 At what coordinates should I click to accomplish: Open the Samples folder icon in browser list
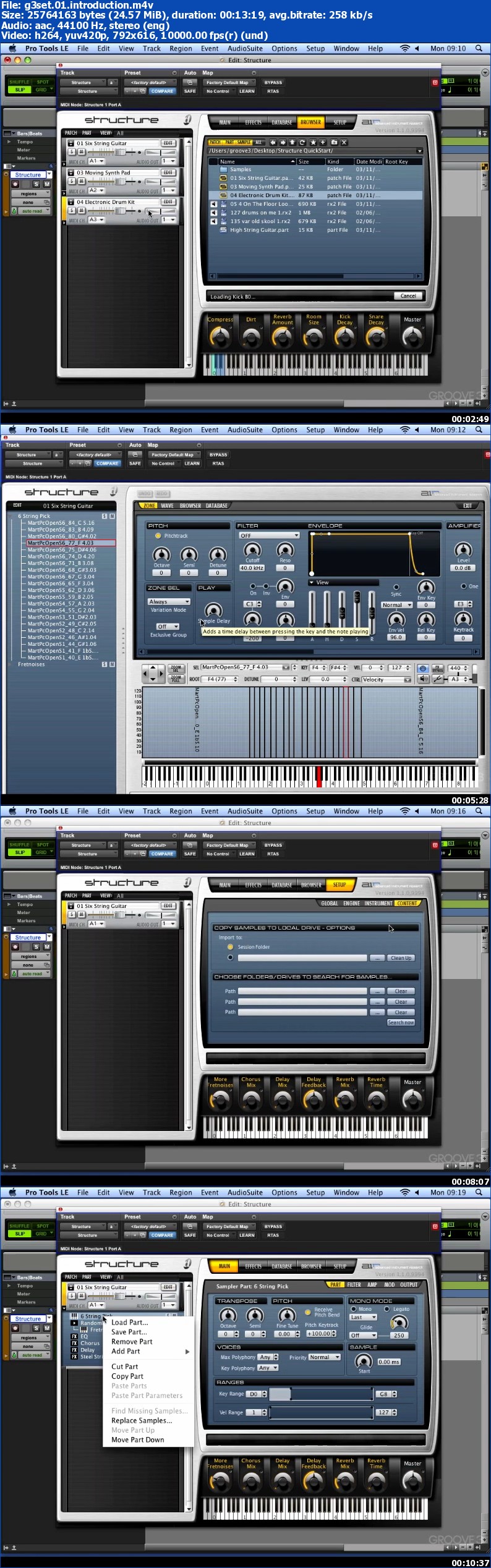coord(223,169)
